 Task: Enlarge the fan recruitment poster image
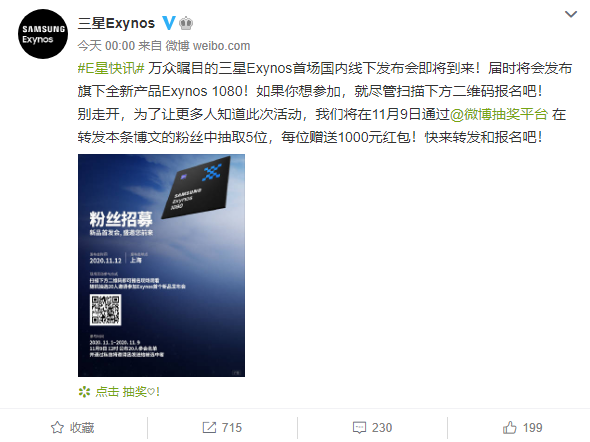161,265
